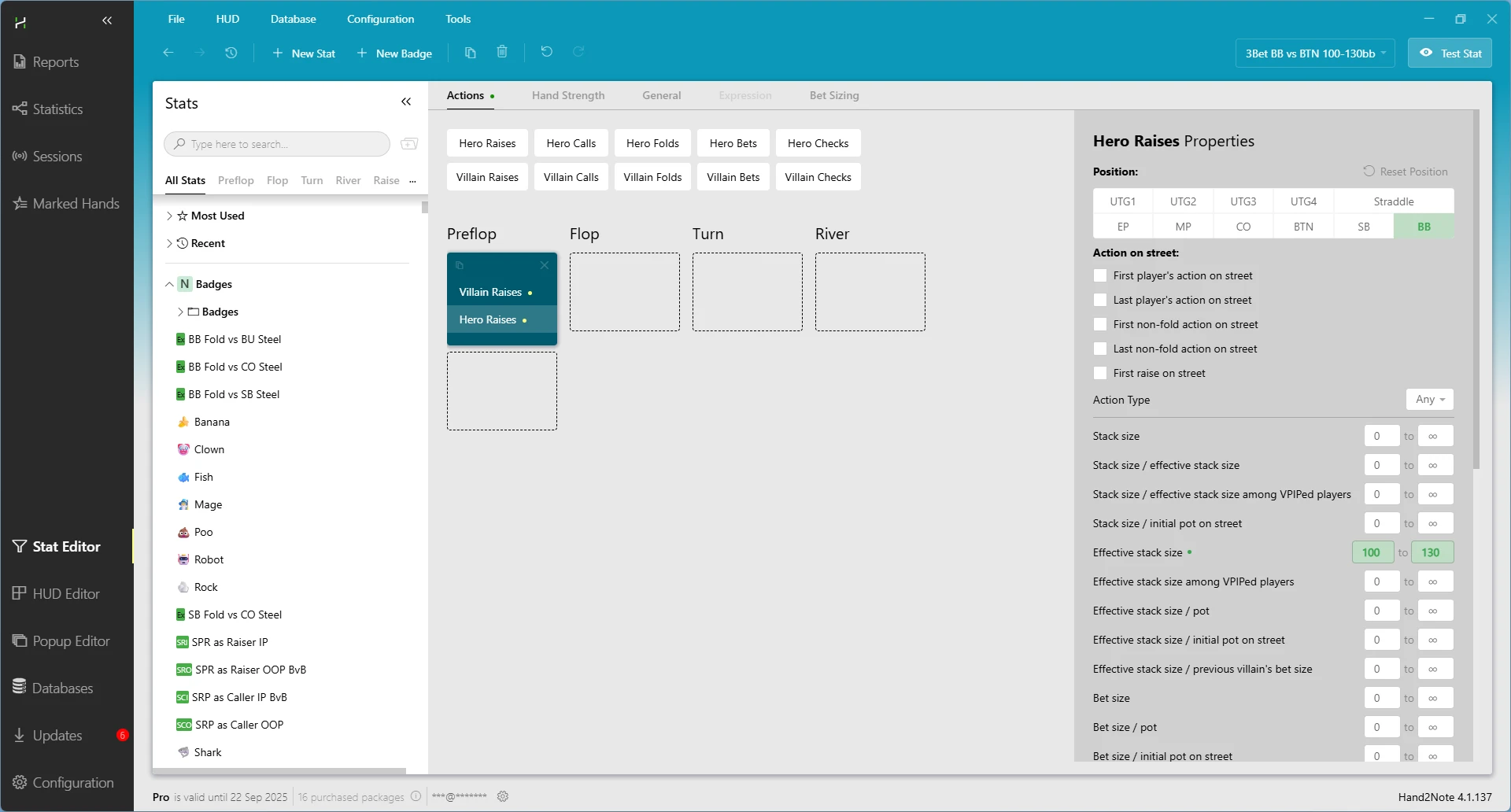The width and height of the screenshot is (1511, 812).
Task: Collapse the left navigation sidebar
Action: point(108,21)
